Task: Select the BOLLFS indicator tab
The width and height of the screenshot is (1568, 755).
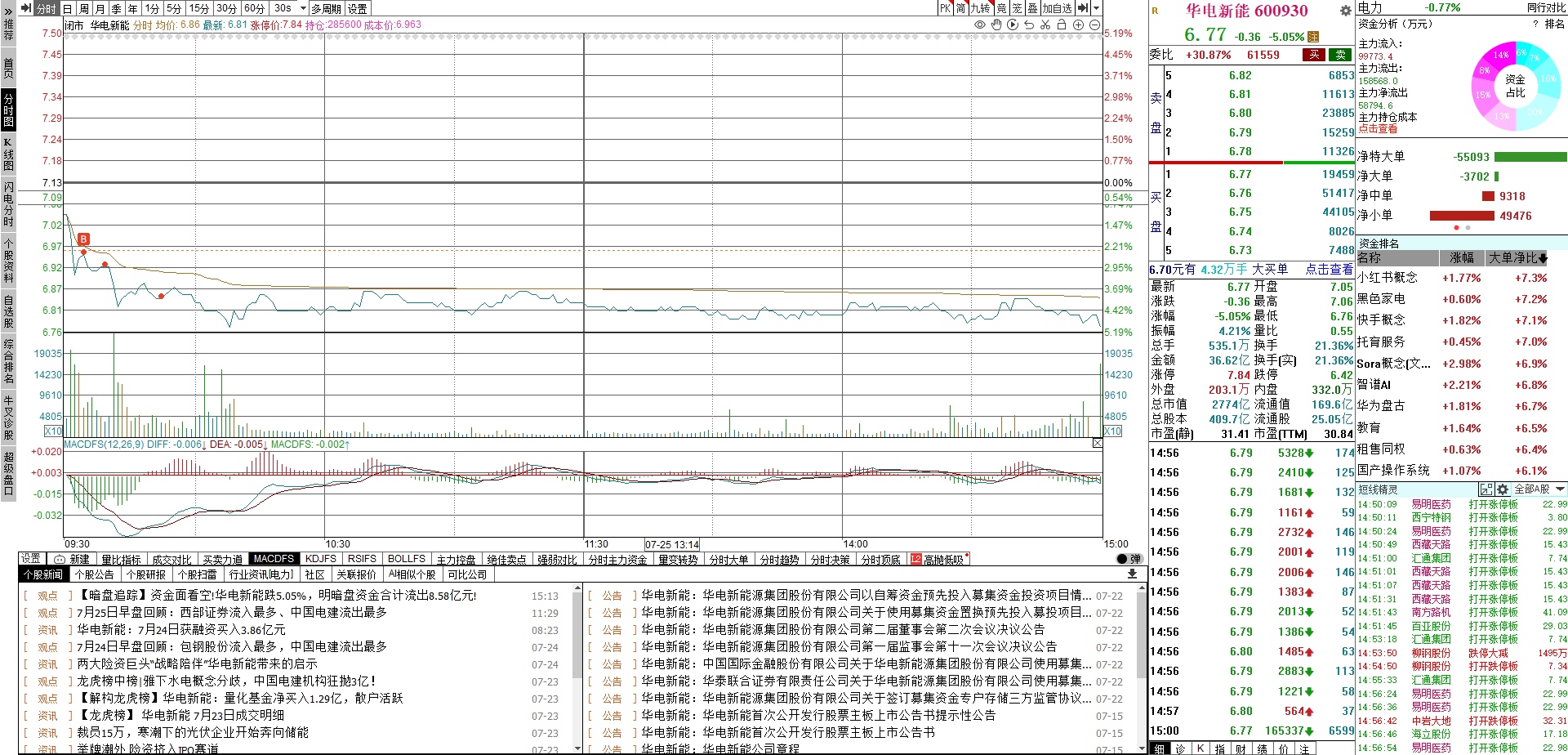Action: (x=407, y=559)
